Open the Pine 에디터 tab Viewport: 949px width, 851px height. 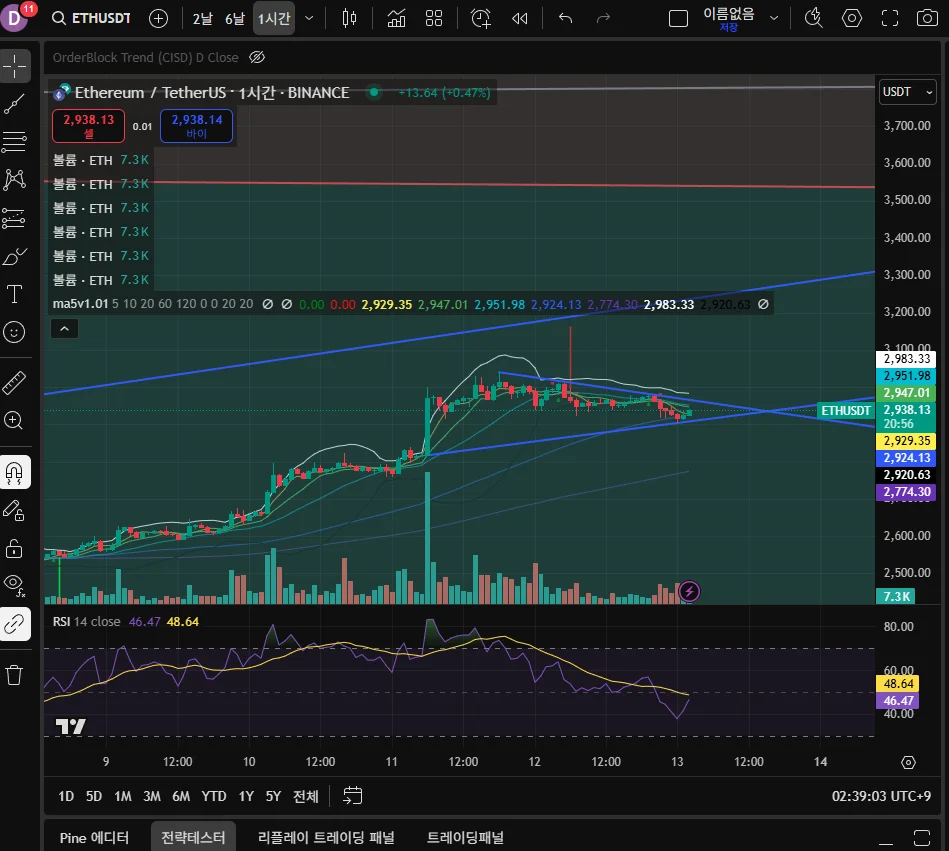[94, 838]
